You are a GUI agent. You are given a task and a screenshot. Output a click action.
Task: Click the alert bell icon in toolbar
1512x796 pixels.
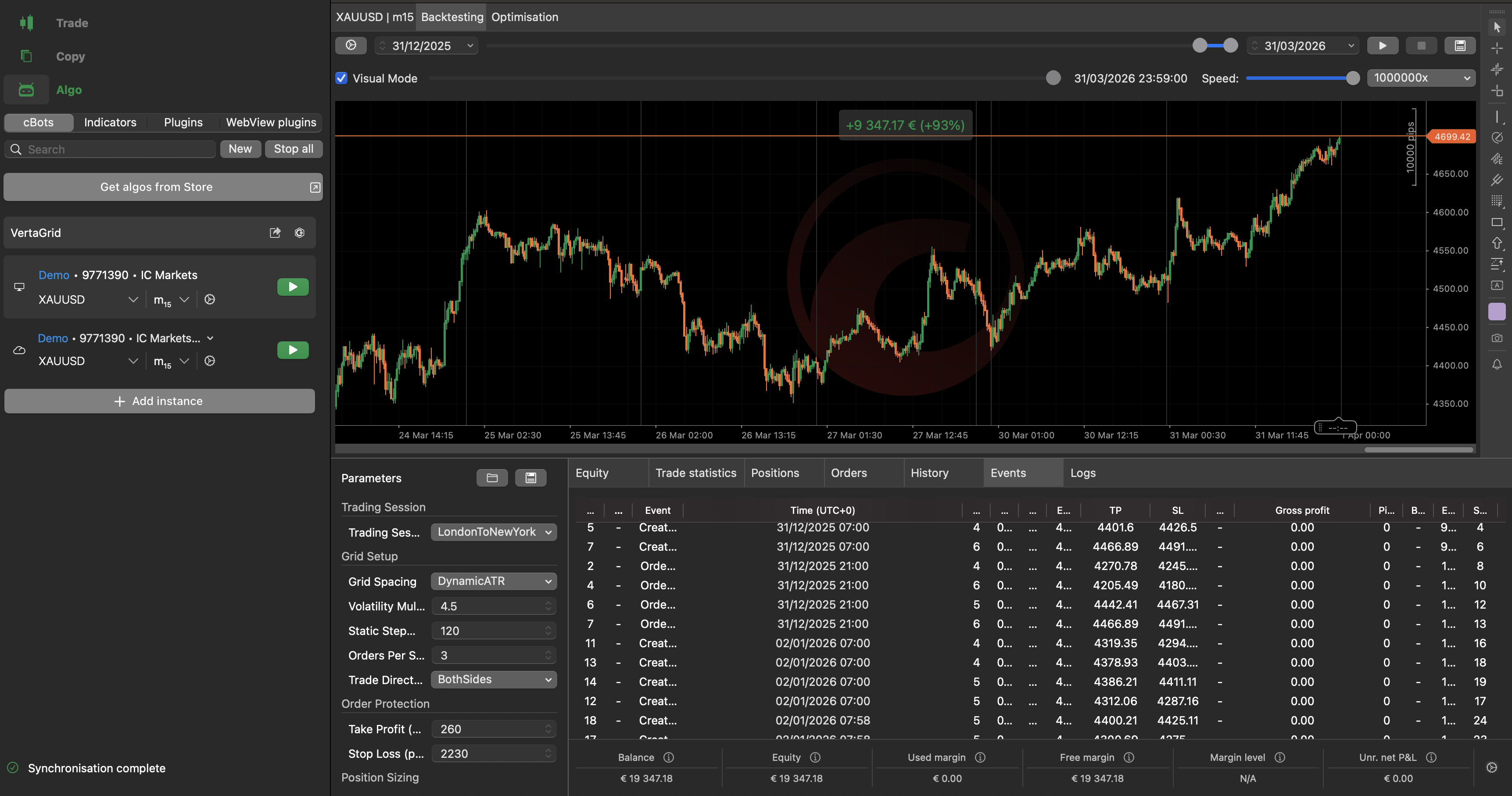click(x=1497, y=365)
